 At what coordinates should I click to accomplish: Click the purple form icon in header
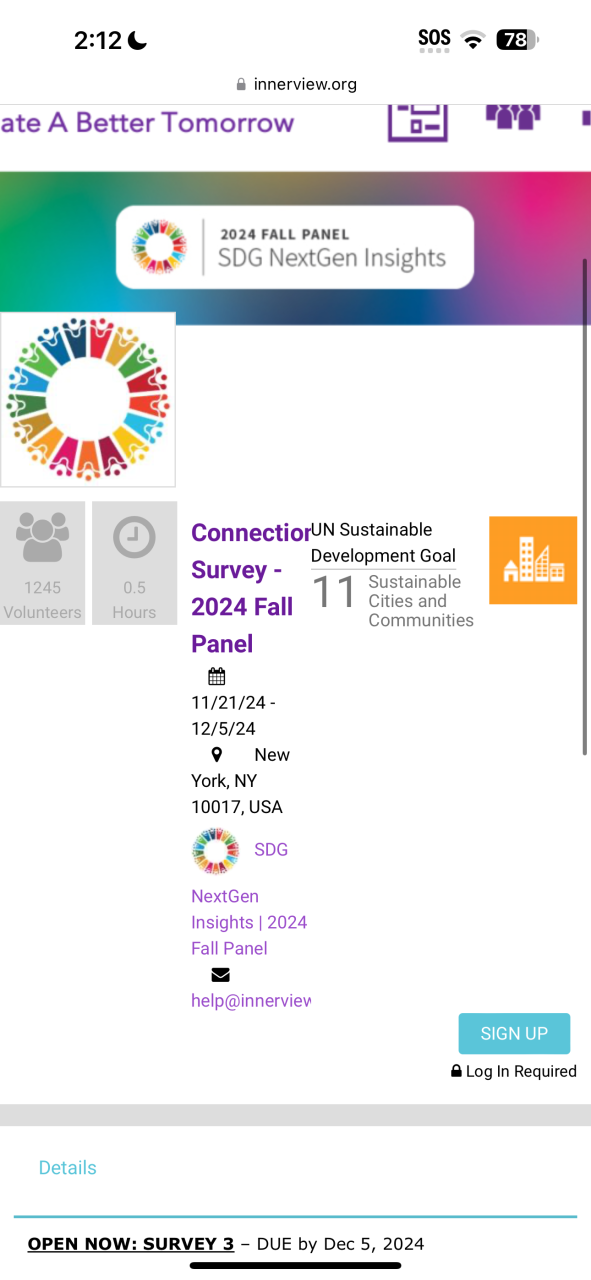(418, 123)
